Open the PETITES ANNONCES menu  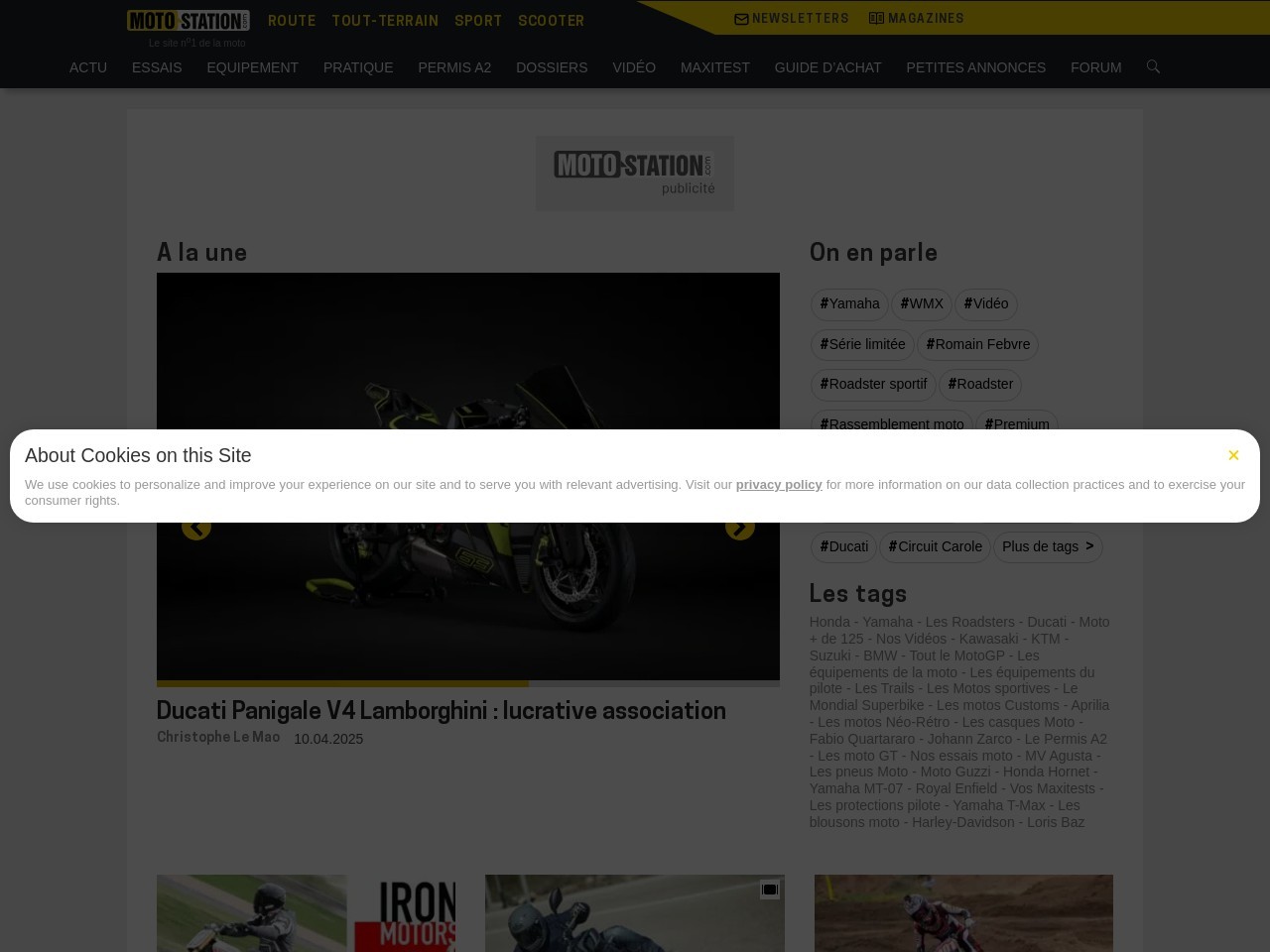pos(975,67)
